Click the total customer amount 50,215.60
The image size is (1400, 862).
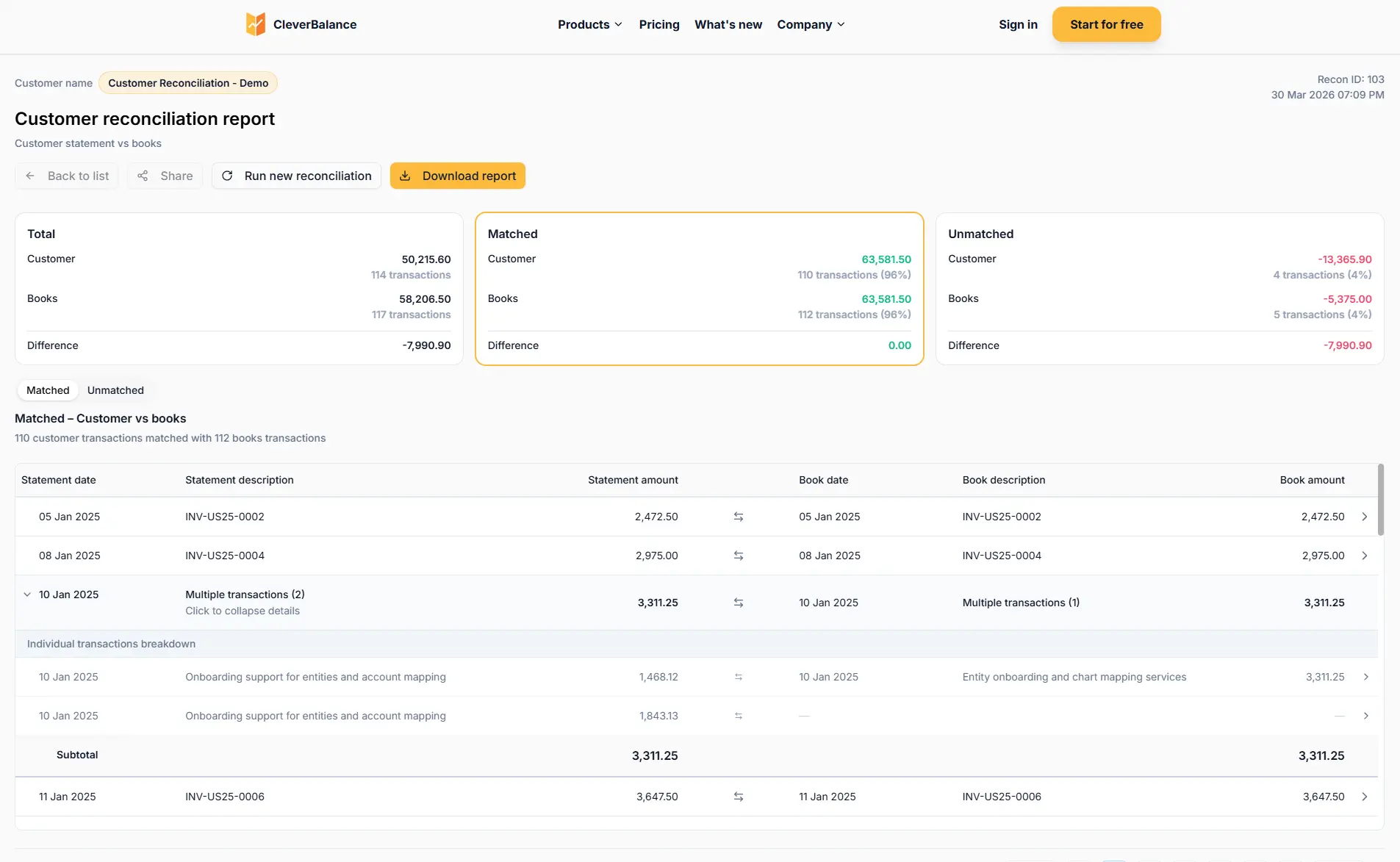tap(426, 259)
